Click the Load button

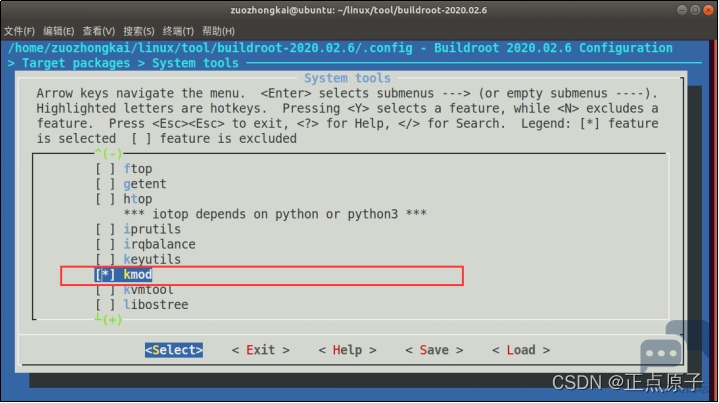coord(521,350)
